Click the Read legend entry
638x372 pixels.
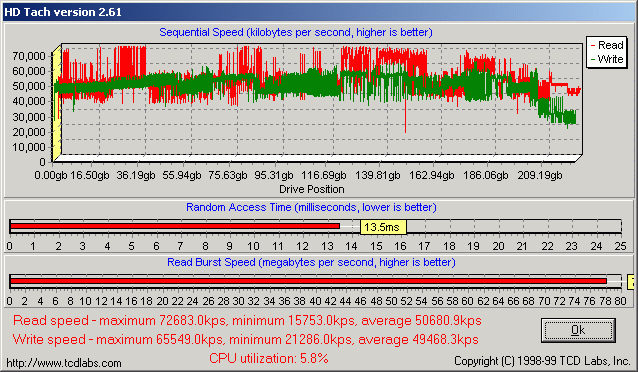pyautogui.click(x=607, y=45)
